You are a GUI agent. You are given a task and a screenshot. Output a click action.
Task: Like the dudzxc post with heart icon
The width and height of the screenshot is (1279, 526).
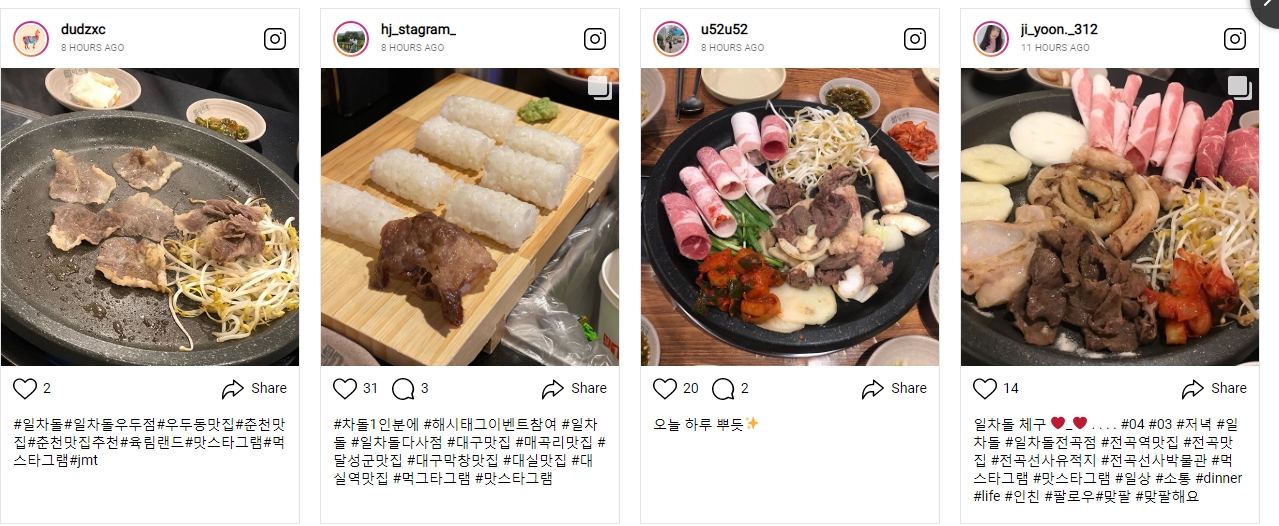click(x=25, y=388)
